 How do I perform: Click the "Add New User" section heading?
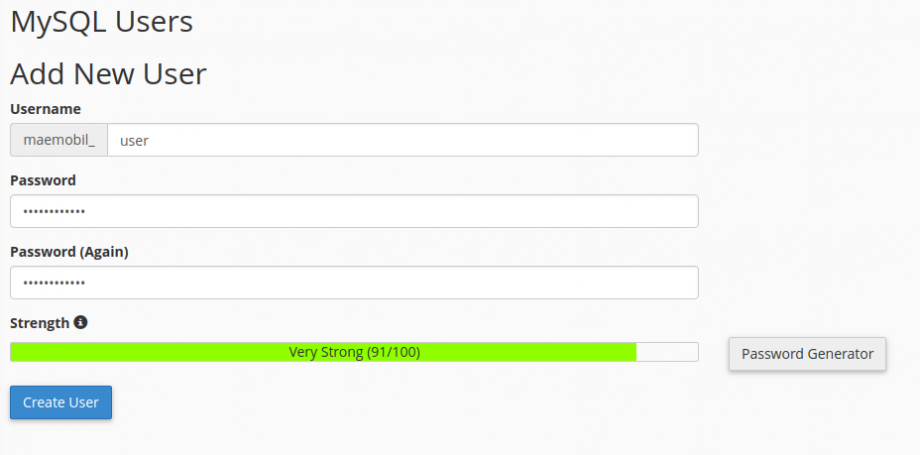[108, 74]
